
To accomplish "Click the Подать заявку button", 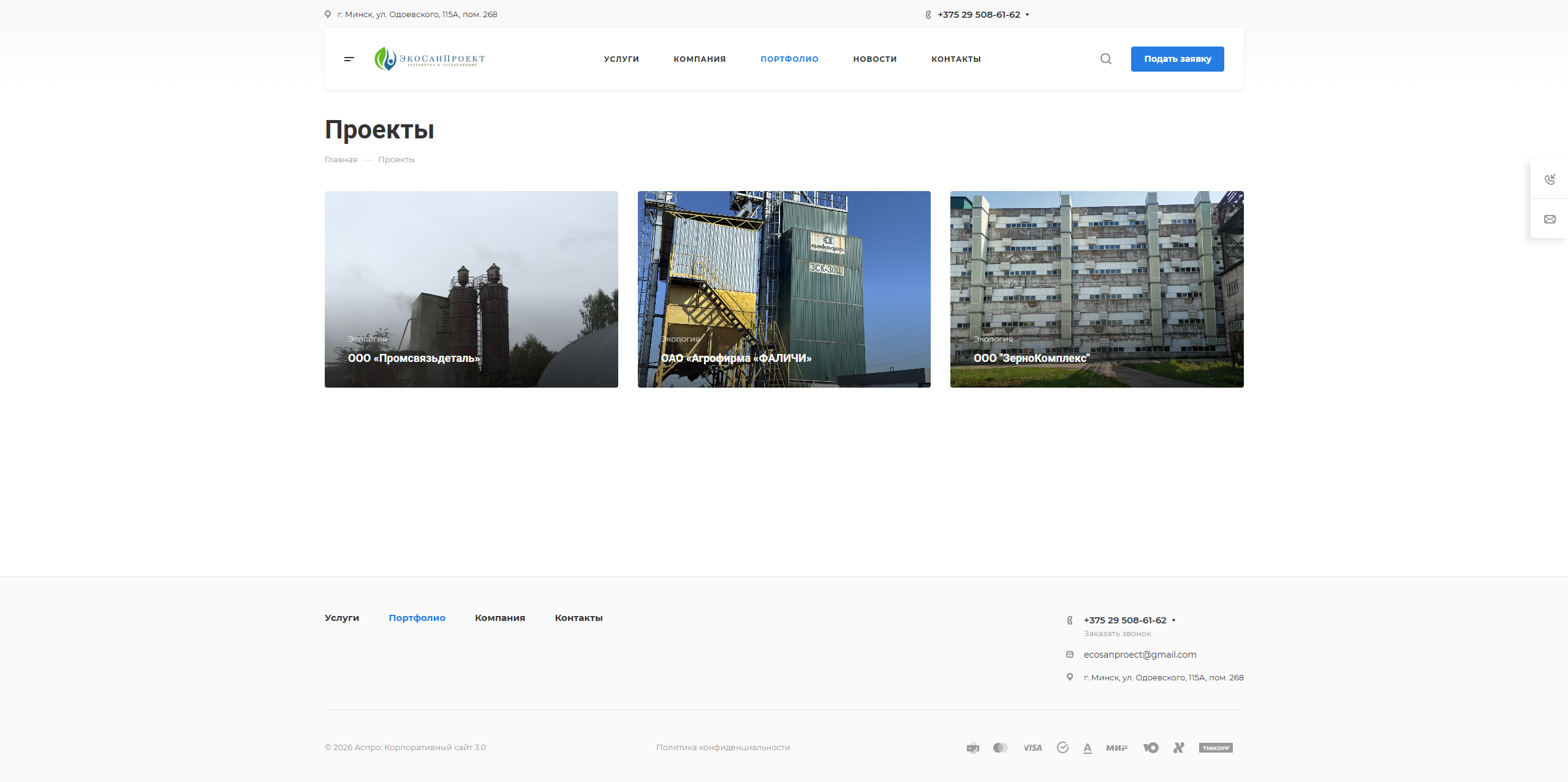I will 1176,59.
